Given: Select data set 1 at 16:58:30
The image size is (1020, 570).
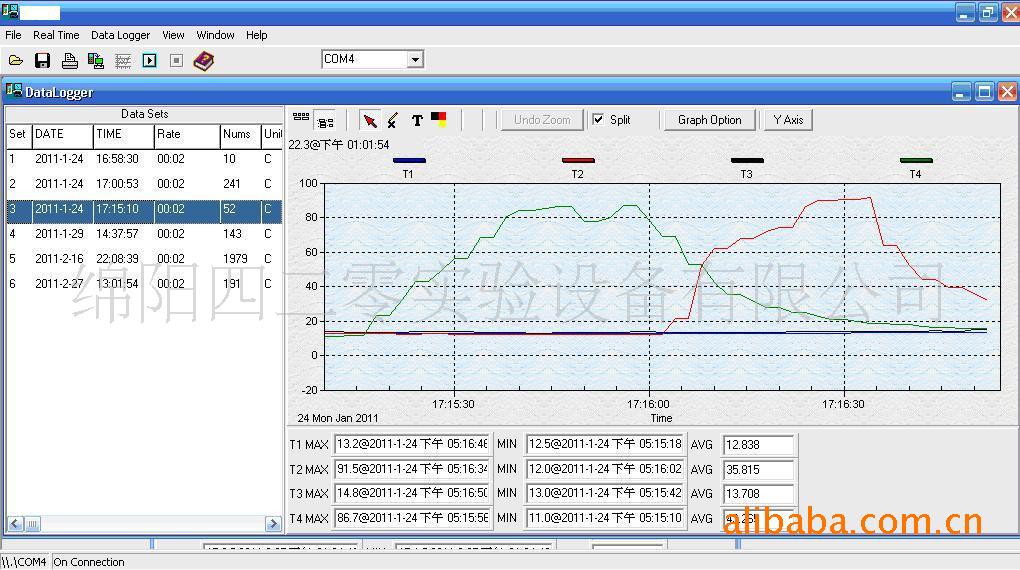Looking at the screenshot, I should 144,159.
